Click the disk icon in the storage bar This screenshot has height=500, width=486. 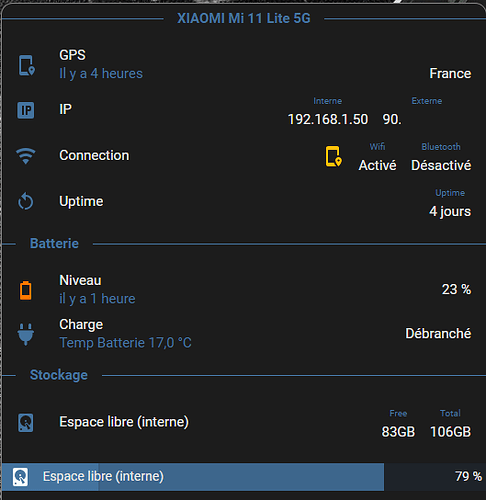tap(20, 477)
